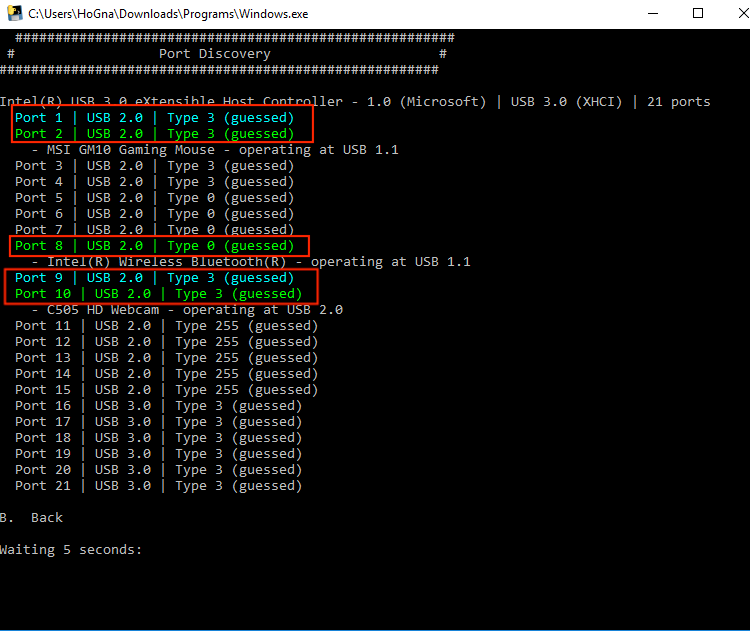Viewport: 750px width, 631px height.
Task: Select the Port 21 USB 3.0 row
Action: click(x=158, y=486)
